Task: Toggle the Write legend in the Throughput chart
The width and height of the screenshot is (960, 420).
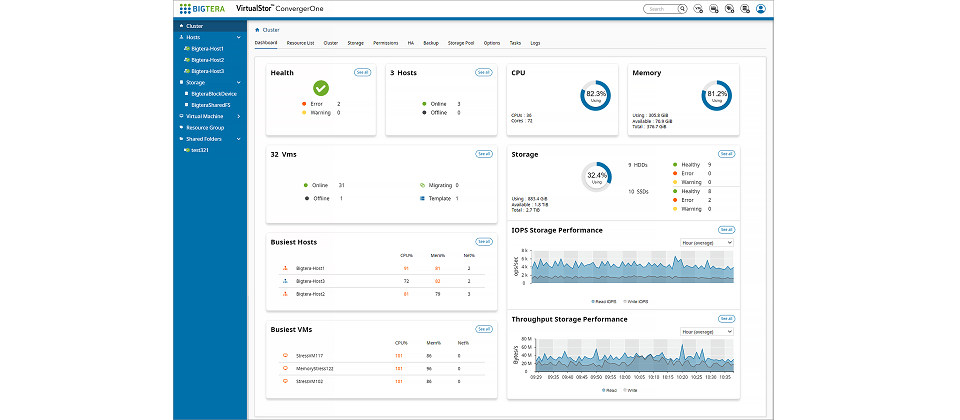Action: coord(630,390)
